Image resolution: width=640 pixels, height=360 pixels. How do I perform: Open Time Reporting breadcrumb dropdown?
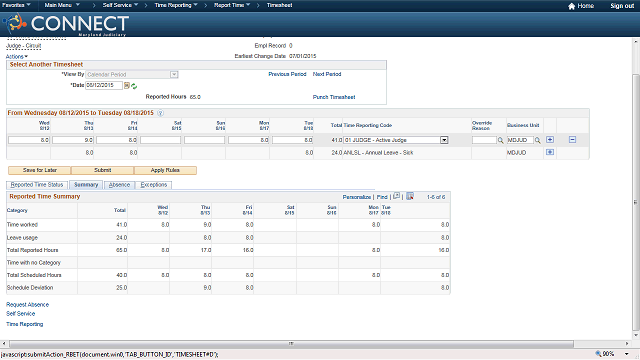[176, 5]
